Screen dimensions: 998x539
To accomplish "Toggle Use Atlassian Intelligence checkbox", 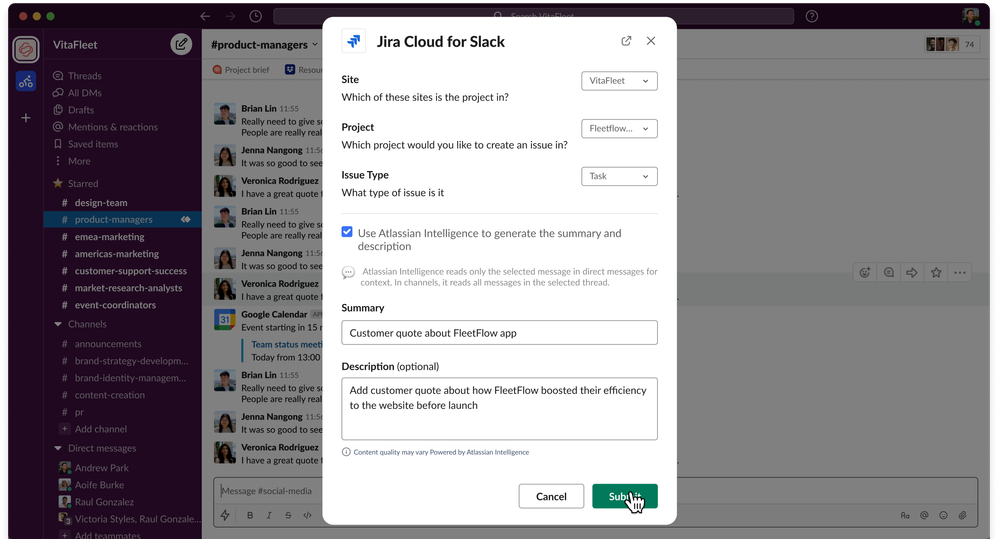I will [x=347, y=232].
